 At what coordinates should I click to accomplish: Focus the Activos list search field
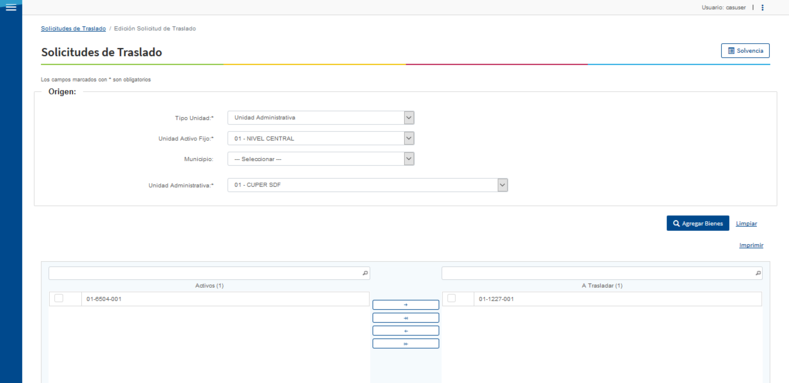[x=209, y=273]
